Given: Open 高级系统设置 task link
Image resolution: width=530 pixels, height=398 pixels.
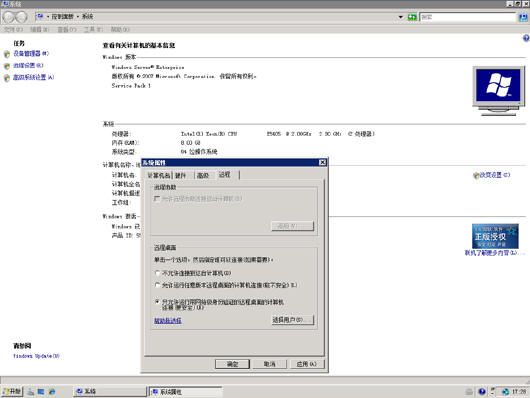Looking at the screenshot, I should pos(33,77).
